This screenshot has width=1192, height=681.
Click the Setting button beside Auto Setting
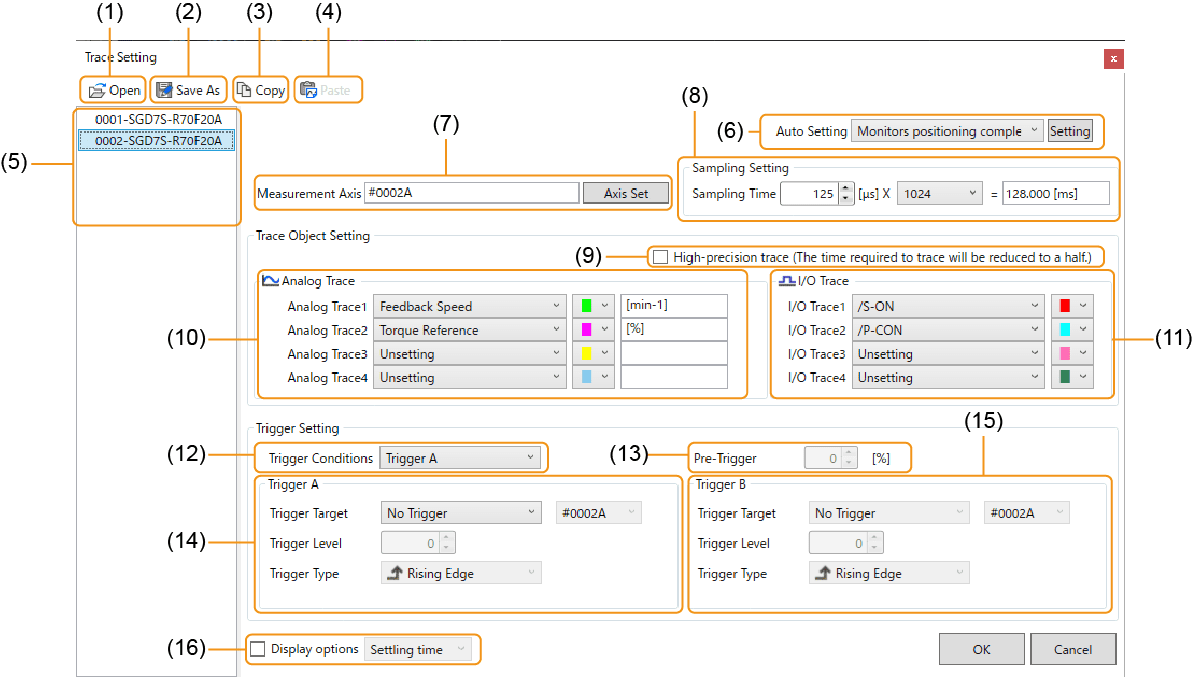click(1069, 131)
